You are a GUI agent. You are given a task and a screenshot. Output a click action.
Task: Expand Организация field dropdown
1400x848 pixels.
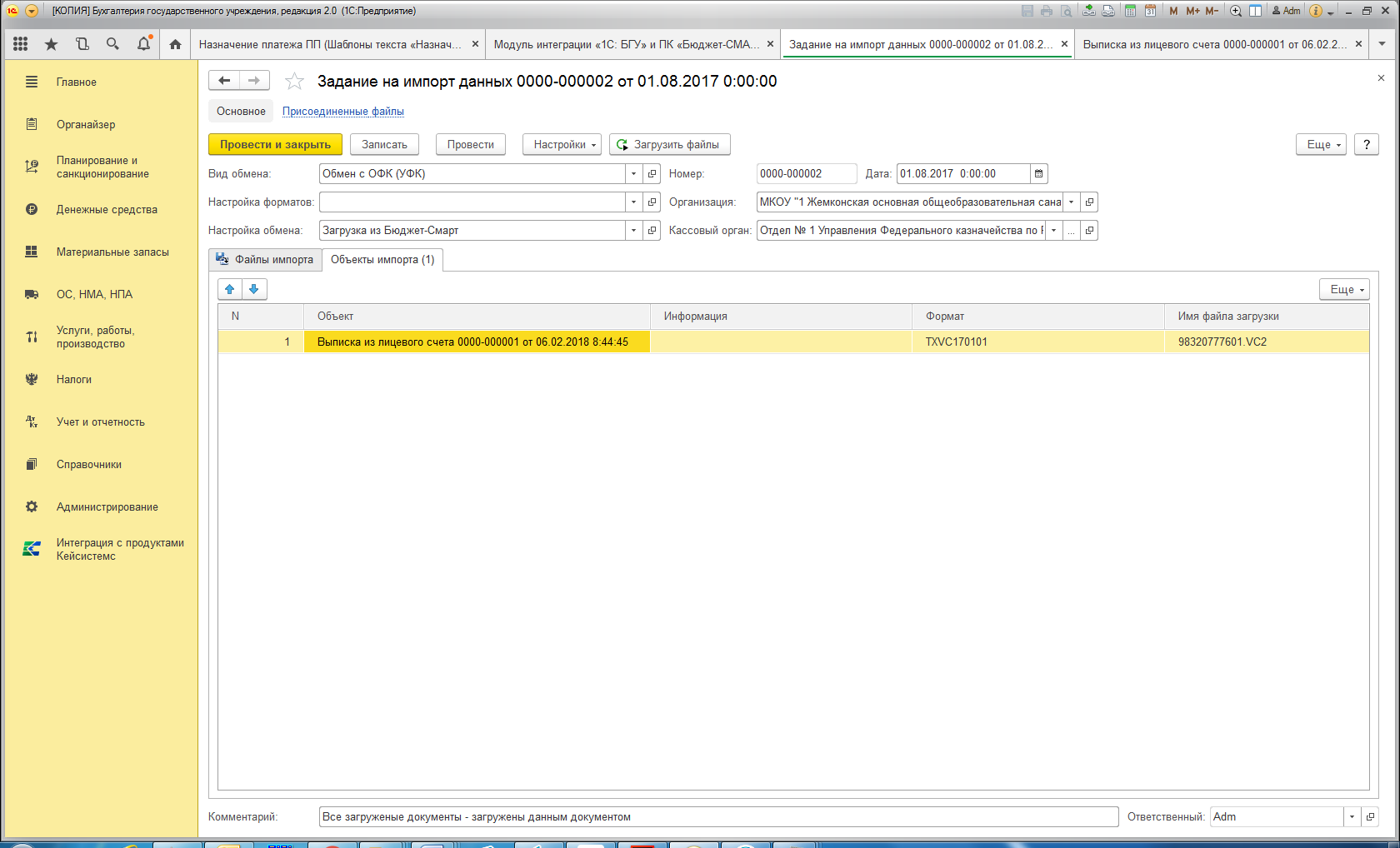1071,202
